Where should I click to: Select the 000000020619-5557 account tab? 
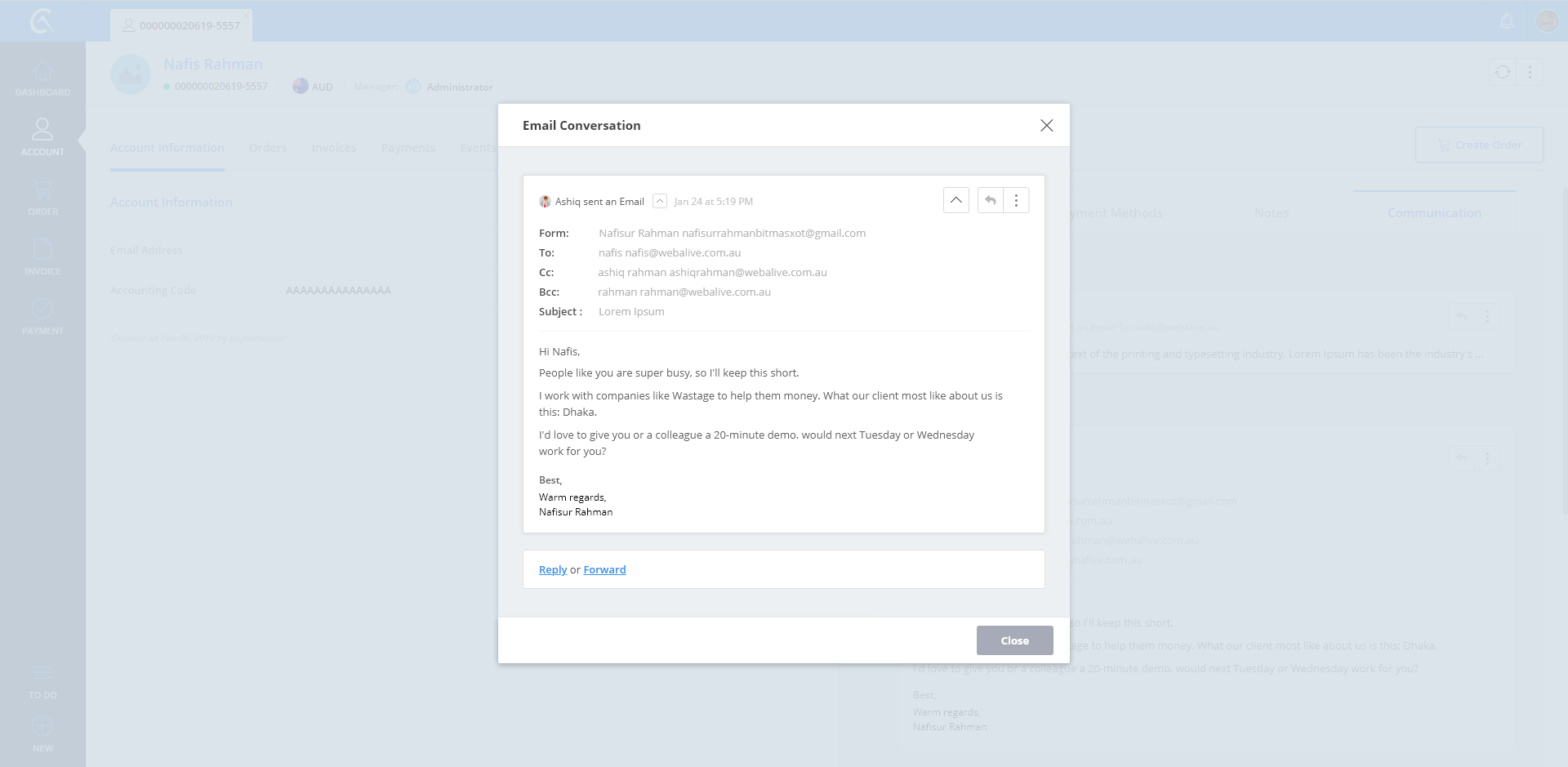coord(182,25)
